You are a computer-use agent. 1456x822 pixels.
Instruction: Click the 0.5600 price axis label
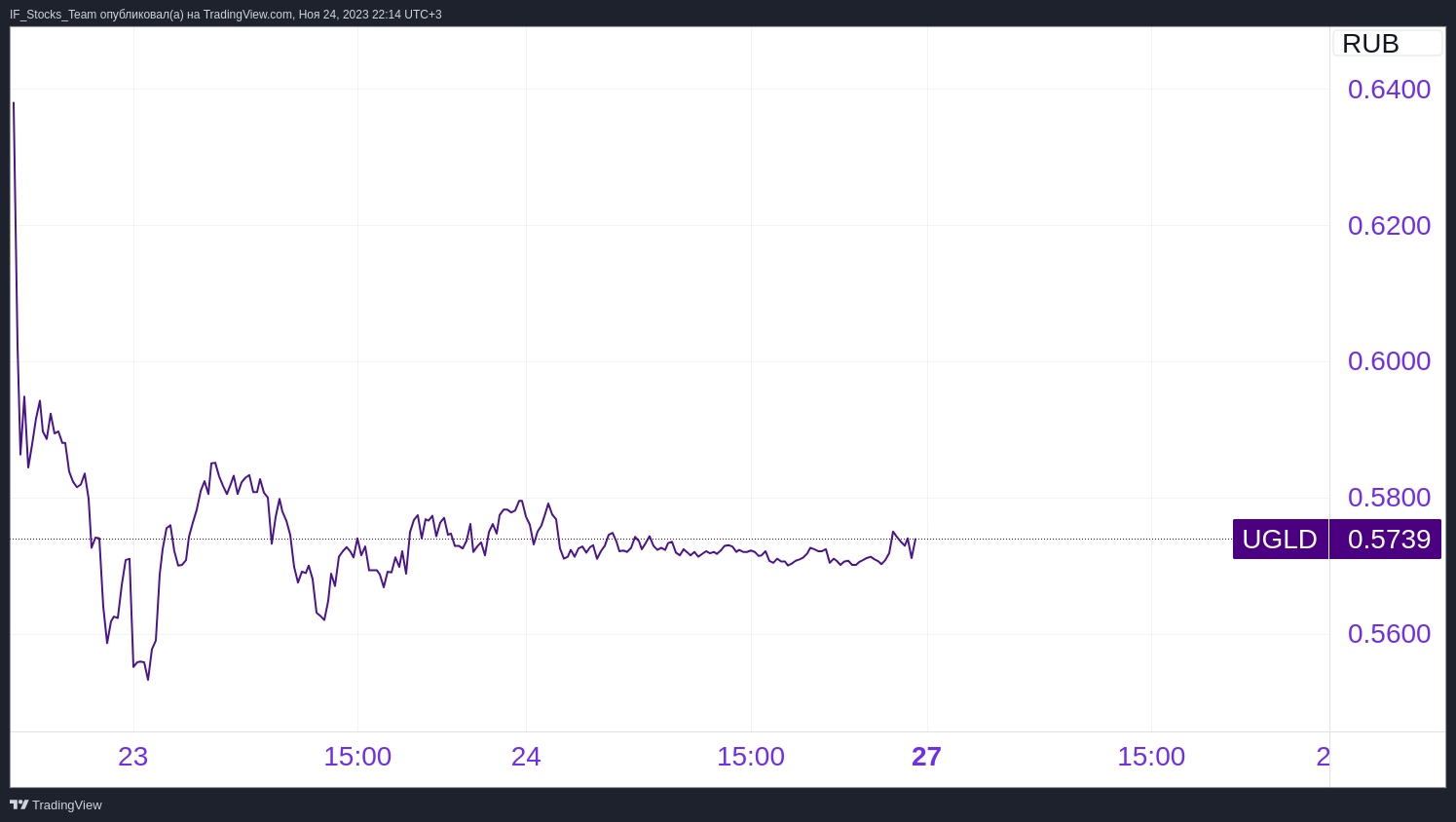[1389, 634]
